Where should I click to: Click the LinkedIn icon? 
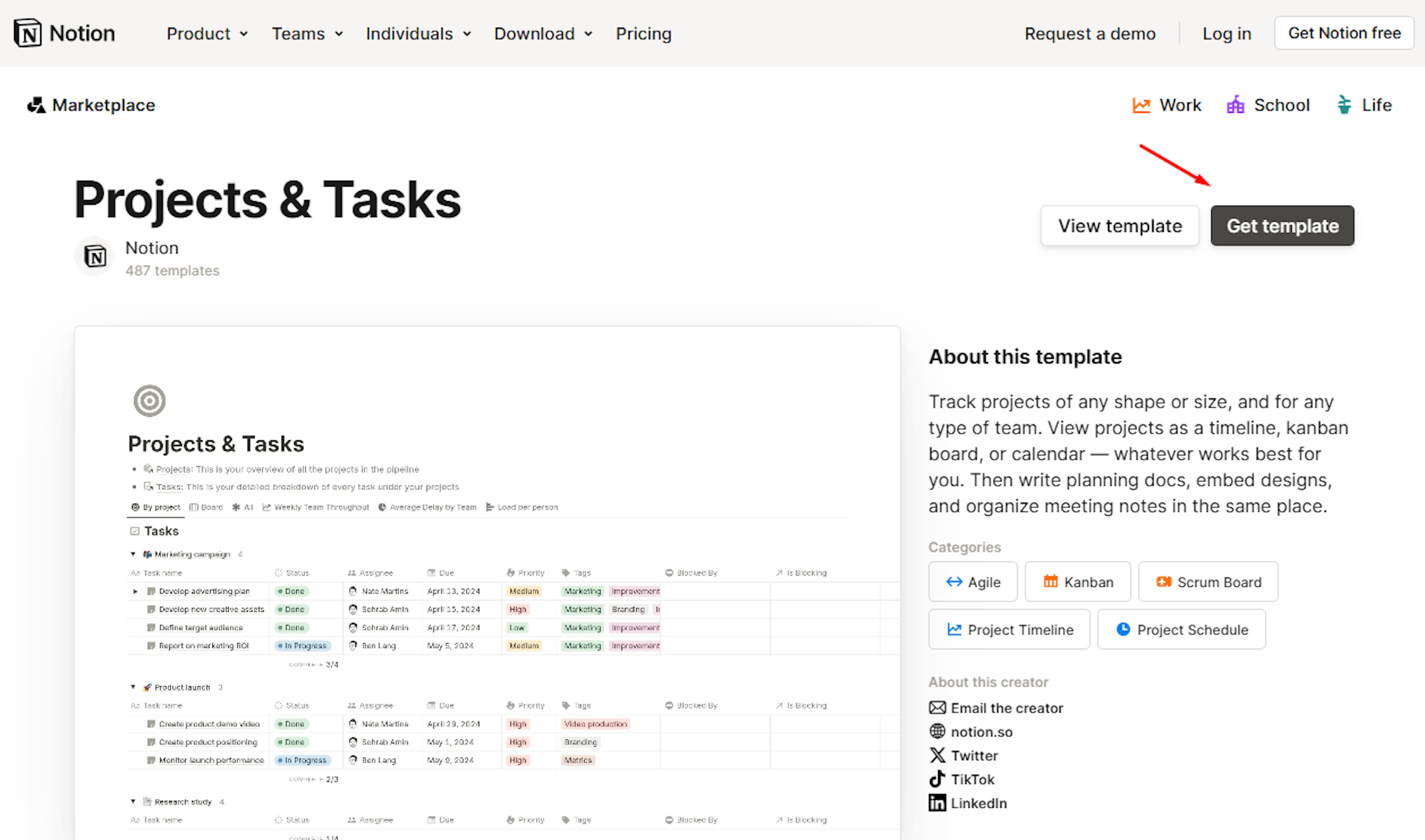pos(938,803)
